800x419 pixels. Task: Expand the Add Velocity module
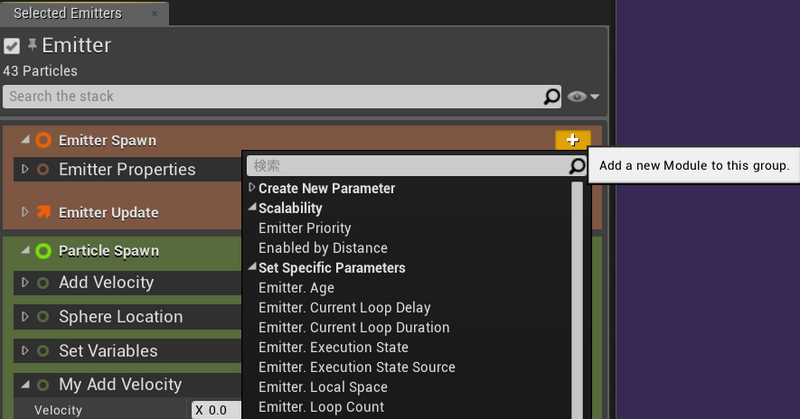(25, 282)
